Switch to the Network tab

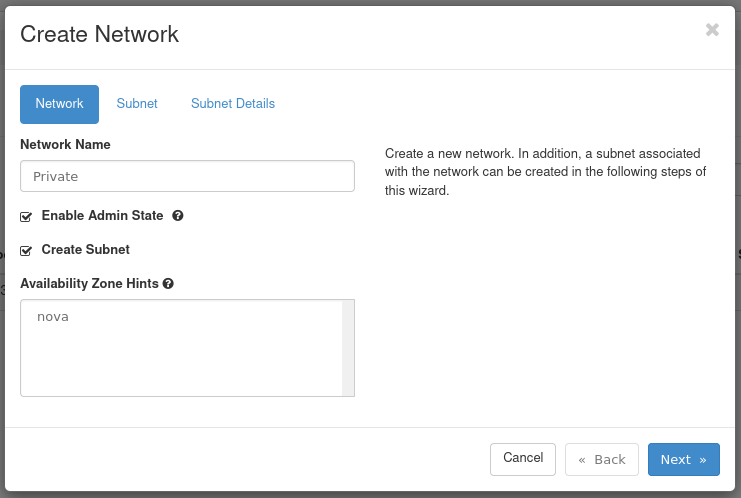pos(59,104)
